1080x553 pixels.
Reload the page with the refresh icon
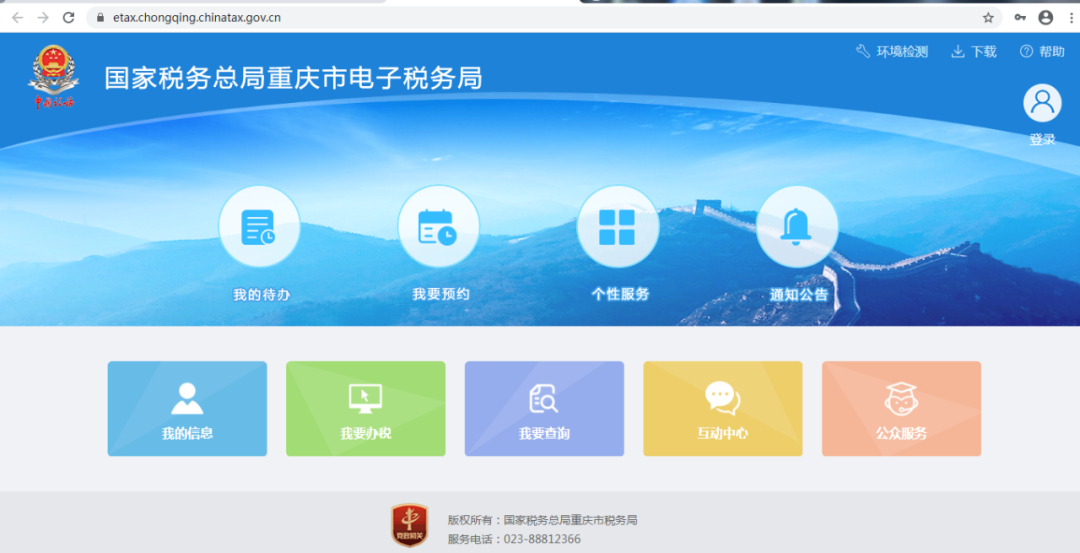pos(69,18)
